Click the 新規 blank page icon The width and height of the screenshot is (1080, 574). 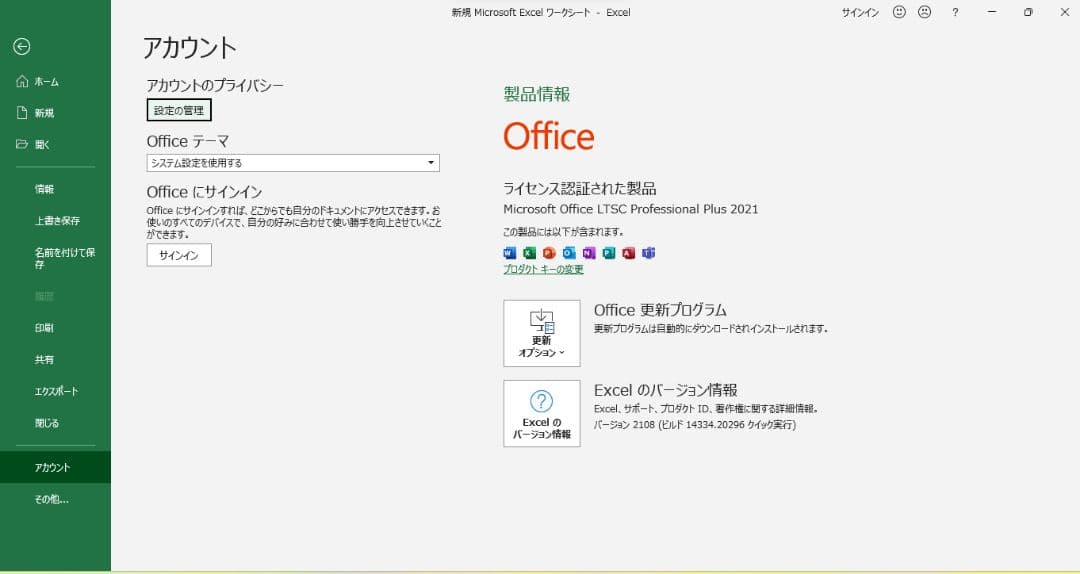click(22, 113)
